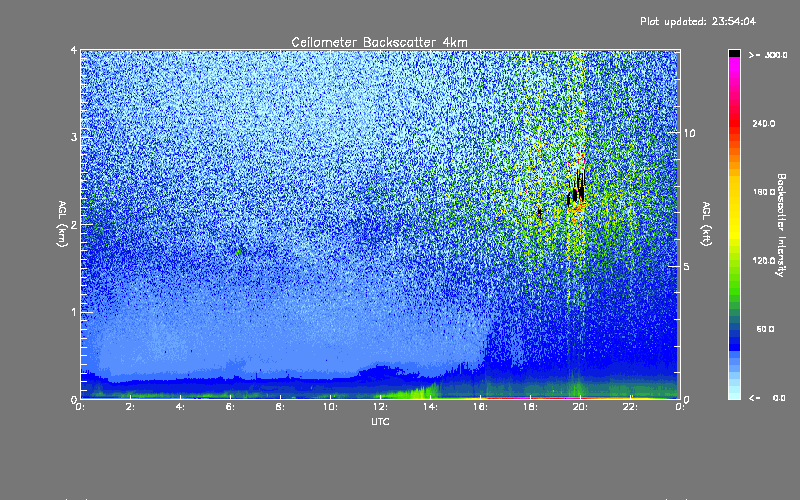This screenshot has height=500, width=800.
Task: Click the '4' tick on the km axis
Action: point(74,50)
